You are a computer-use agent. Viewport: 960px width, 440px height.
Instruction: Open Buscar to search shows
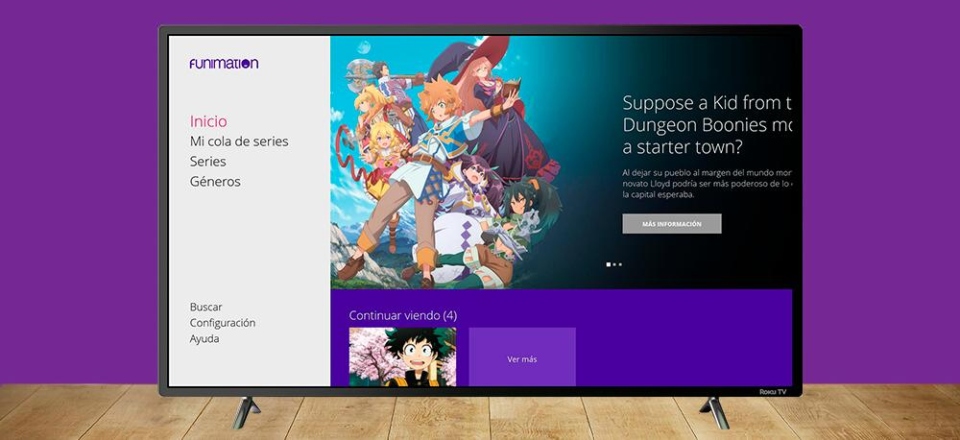206,307
